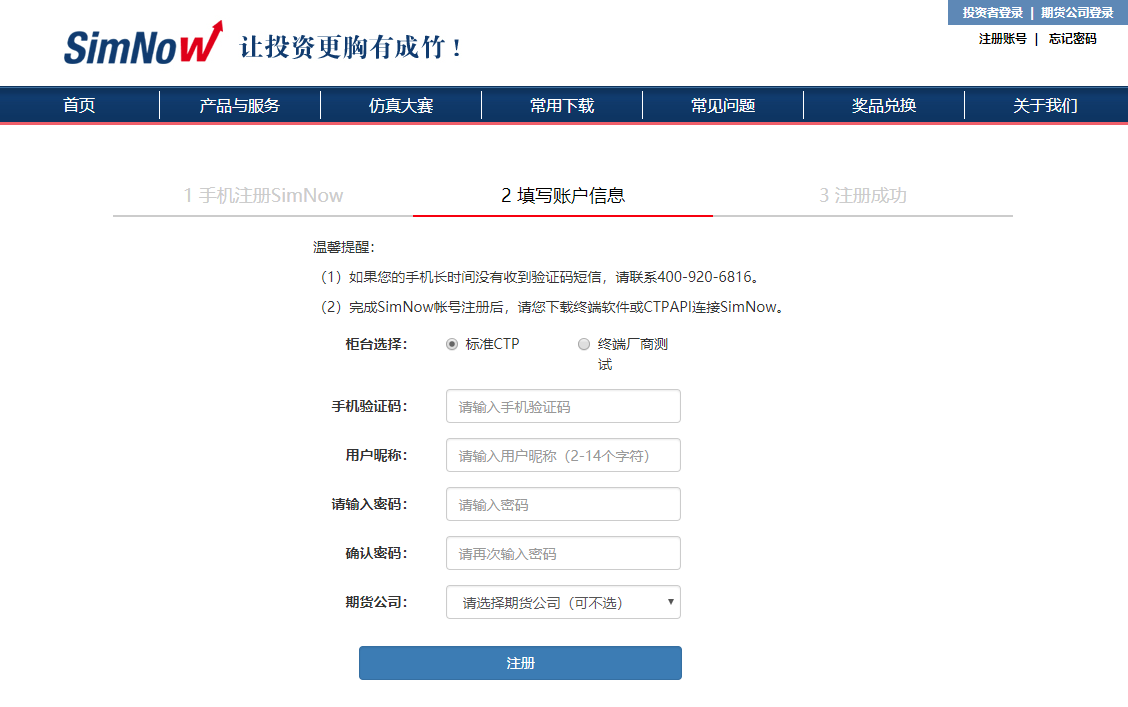Click the 用户昵称 text box

(x=563, y=455)
